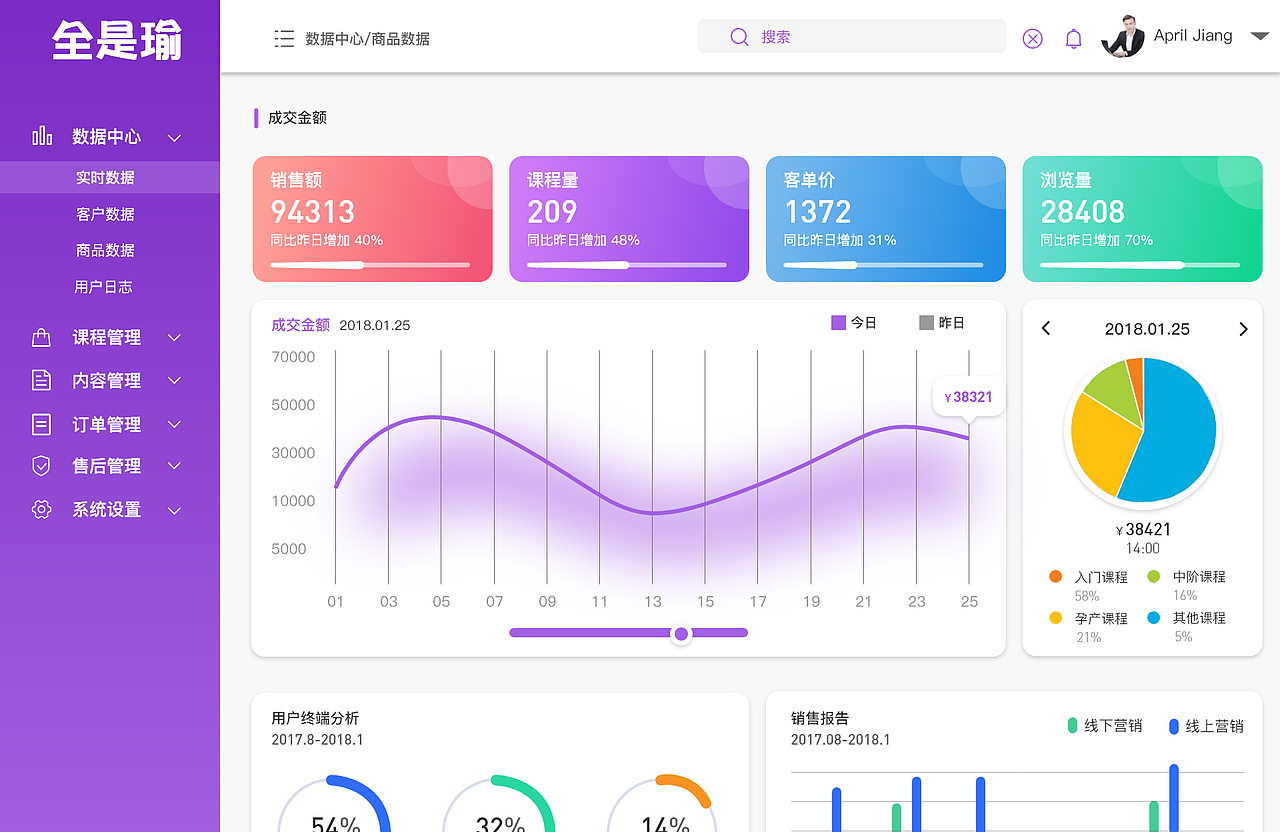Go to previous date with left arrow

1046,329
